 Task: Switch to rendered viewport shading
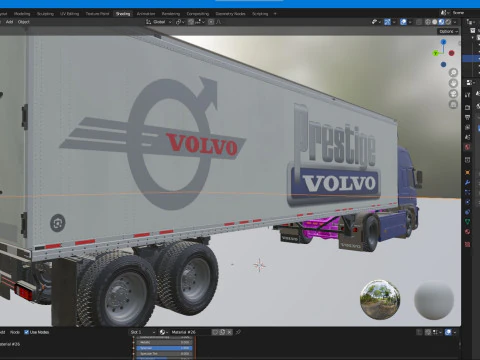pyautogui.click(x=448, y=22)
